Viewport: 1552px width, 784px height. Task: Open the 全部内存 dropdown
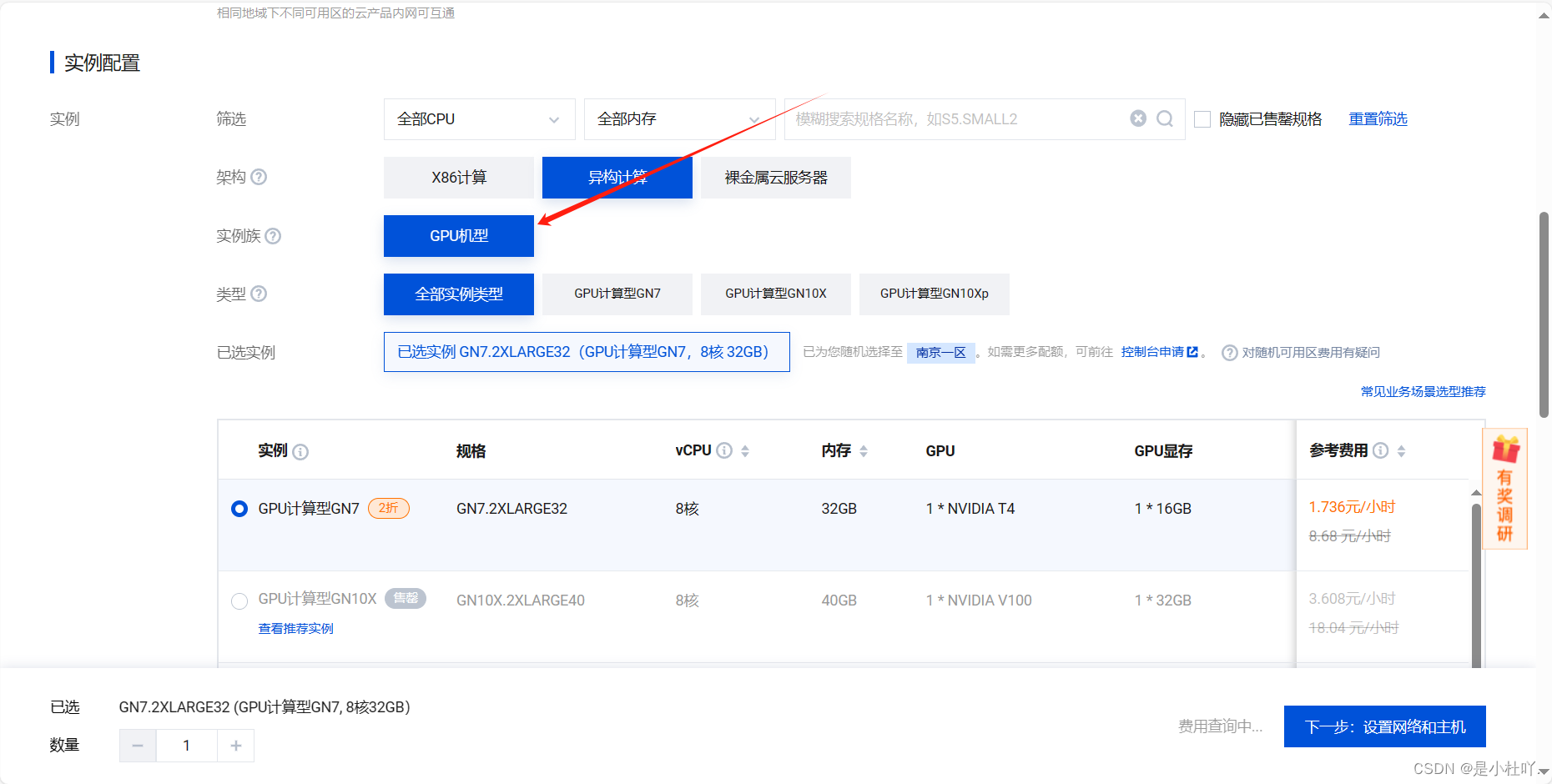pyautogui.click(x=680, y=119)
